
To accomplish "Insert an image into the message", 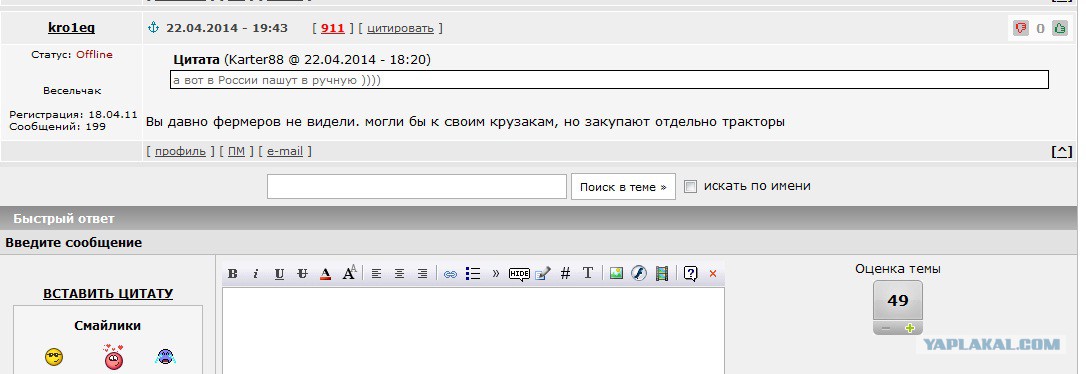I will click(x=616, y=274).
